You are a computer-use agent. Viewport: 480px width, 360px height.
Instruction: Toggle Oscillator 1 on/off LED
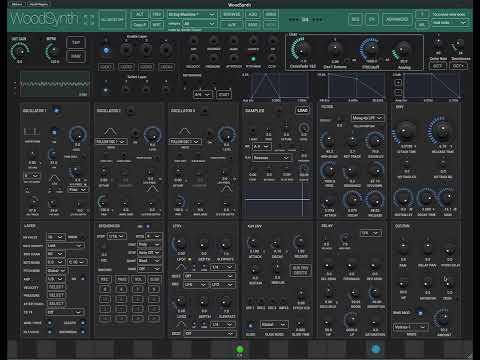tap(56, 110)
